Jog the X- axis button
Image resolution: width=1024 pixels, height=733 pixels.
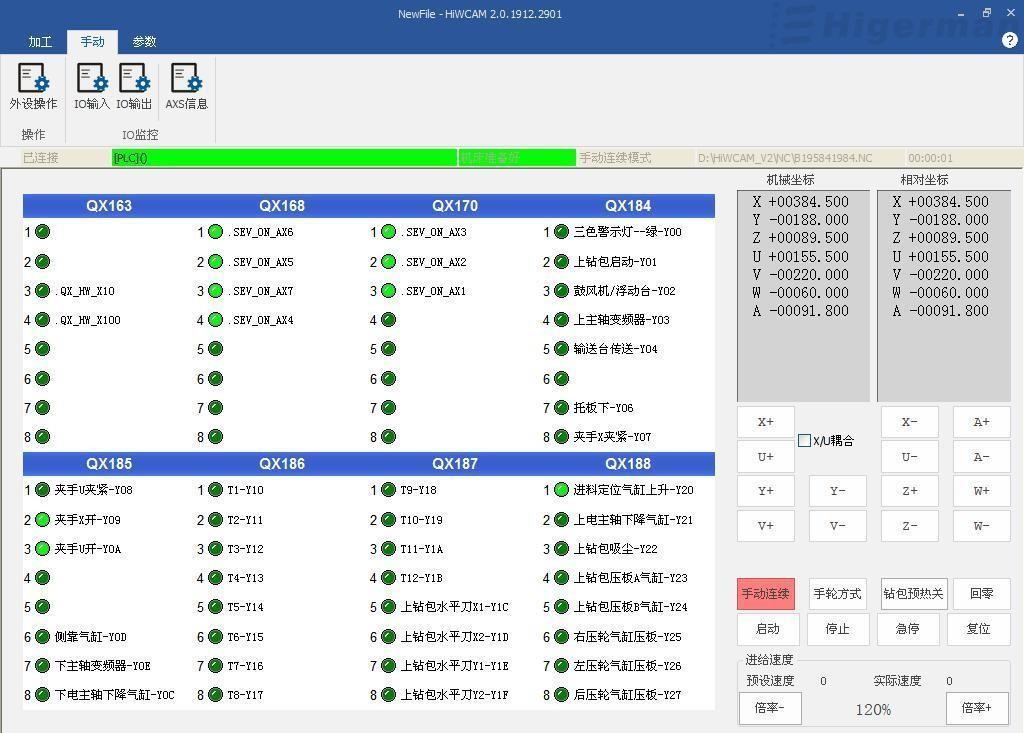point(909,422)
